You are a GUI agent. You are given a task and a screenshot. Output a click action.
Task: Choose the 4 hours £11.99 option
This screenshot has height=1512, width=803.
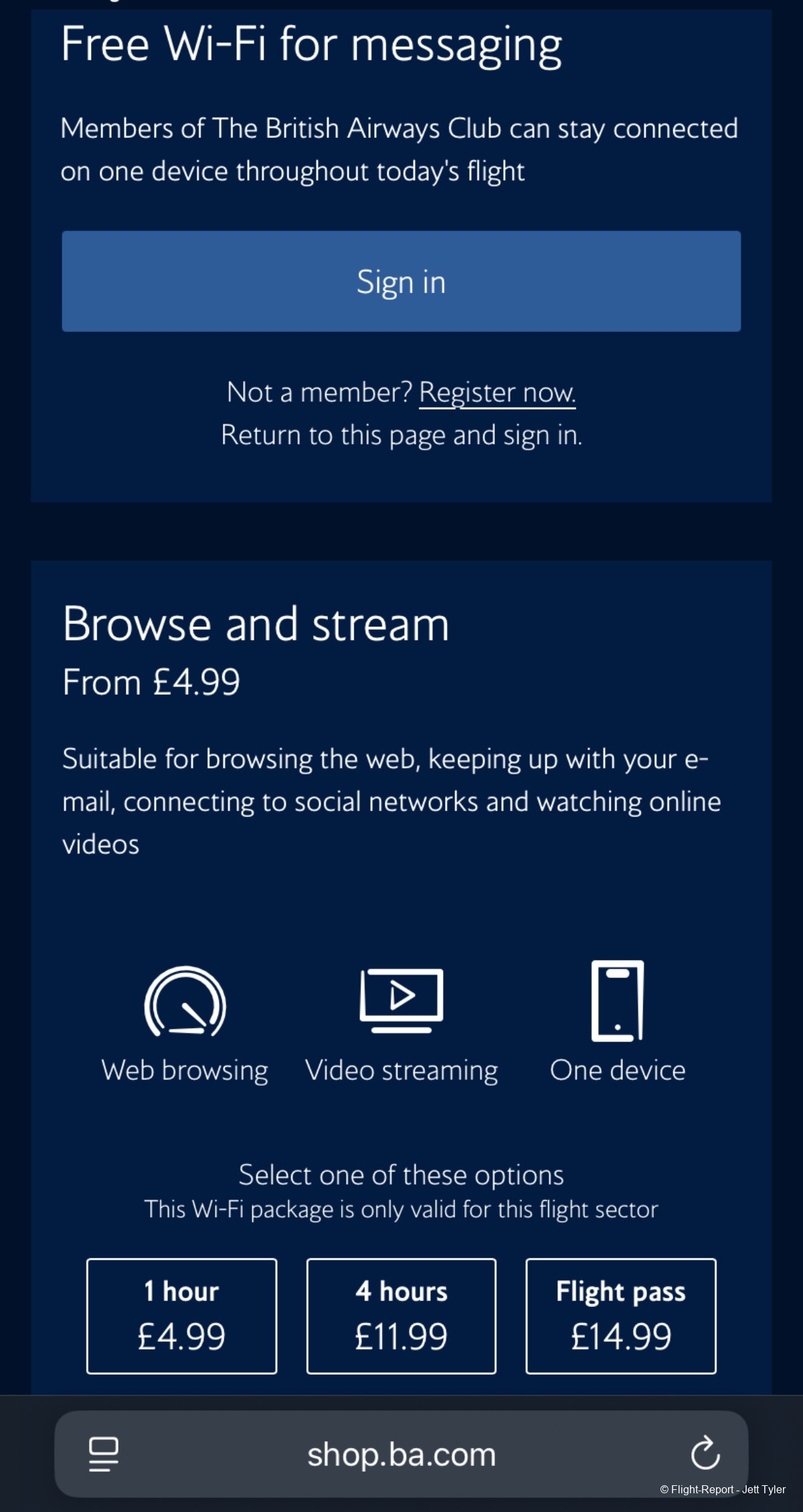click(x=401, y=1316)
